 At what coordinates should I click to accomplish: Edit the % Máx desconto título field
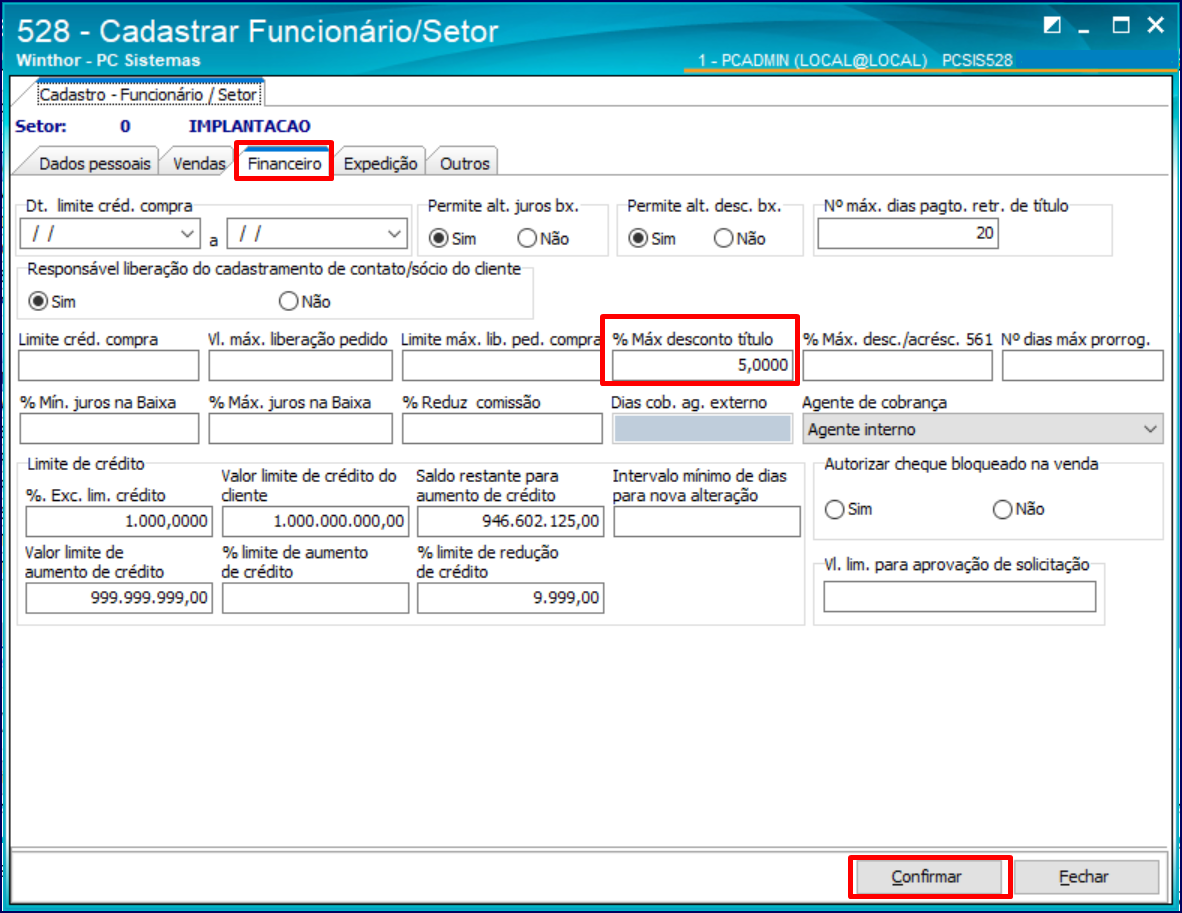pyautogui.click(x=702, y=366)
